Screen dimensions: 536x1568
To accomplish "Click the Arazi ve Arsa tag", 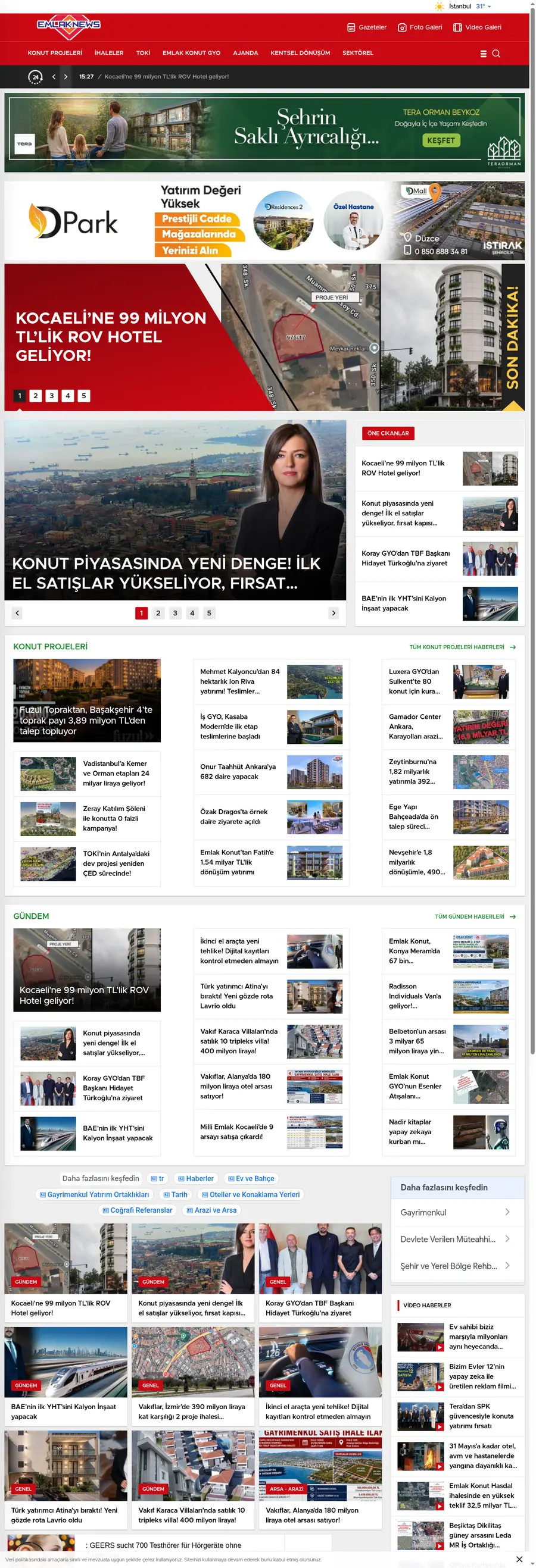I will (211, 1210).
